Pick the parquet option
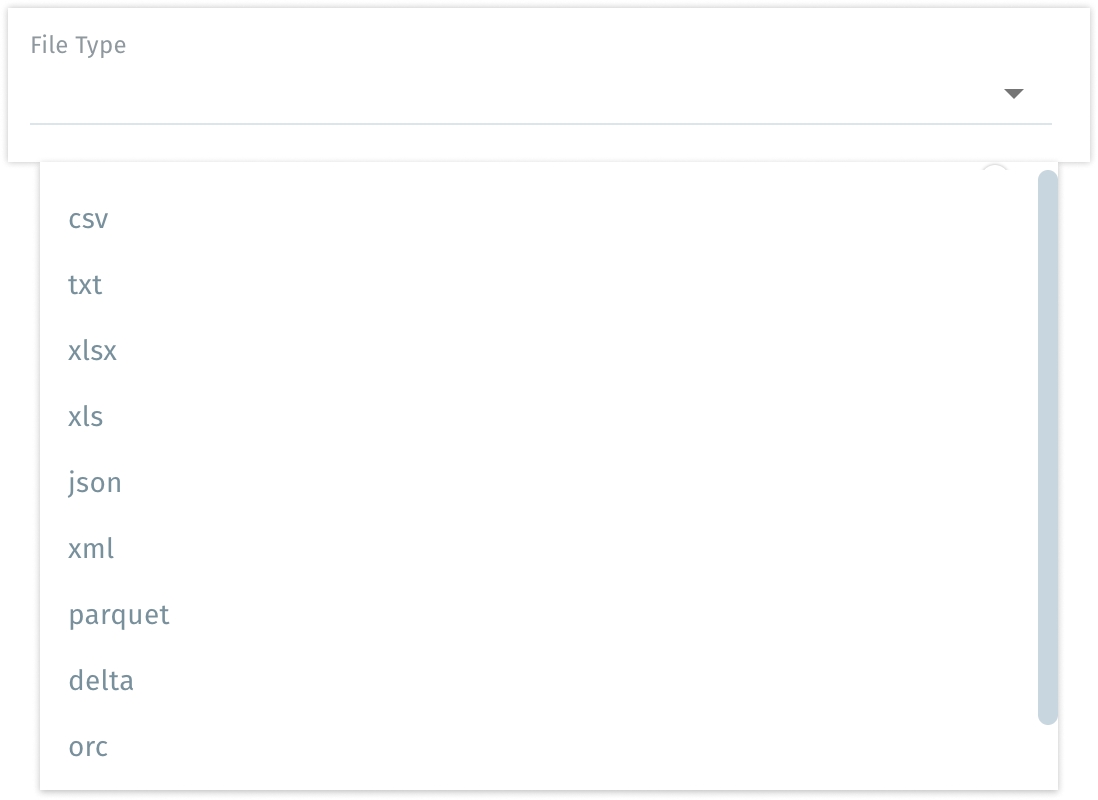This screenshot has width=1098, height=800. (119, 615)
